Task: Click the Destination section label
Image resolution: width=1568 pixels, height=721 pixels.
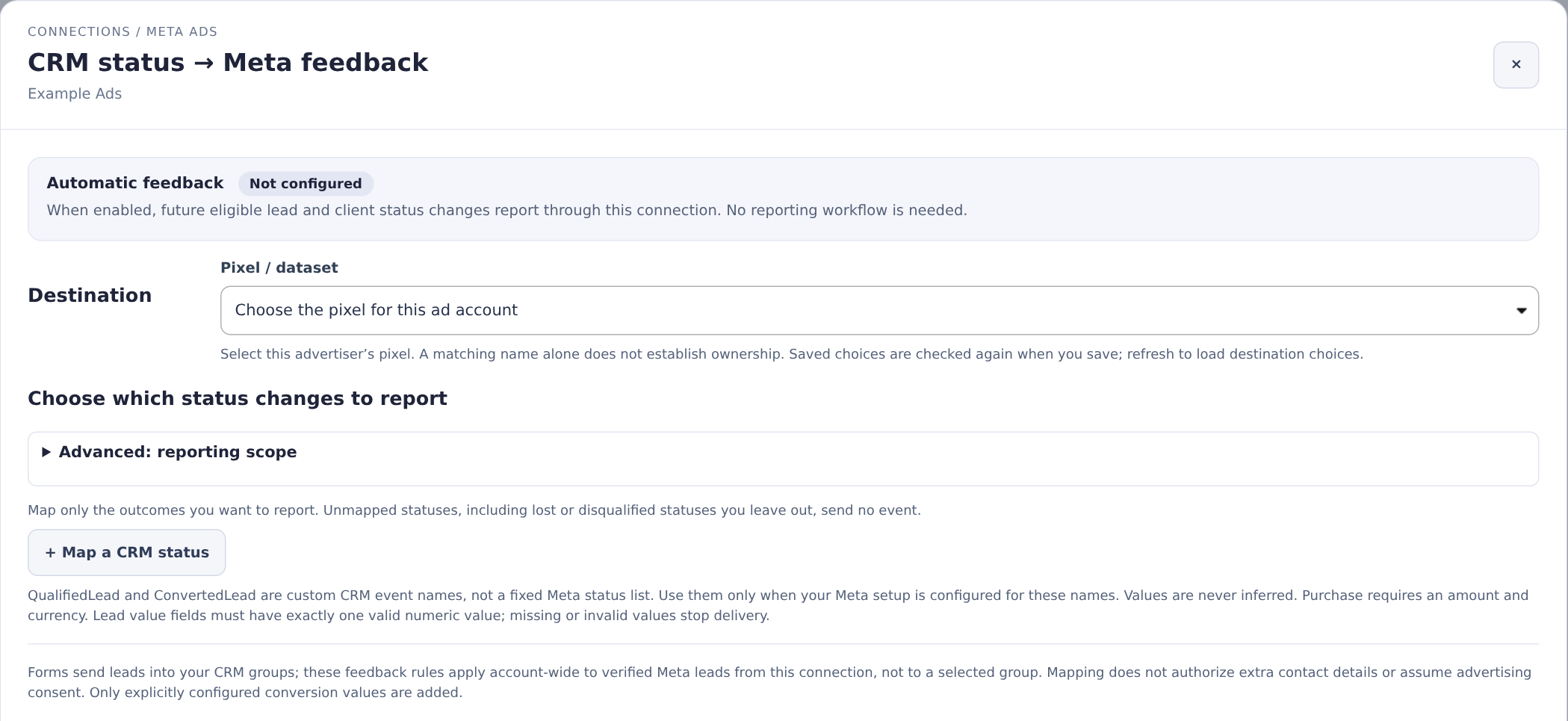Action: 90,295
